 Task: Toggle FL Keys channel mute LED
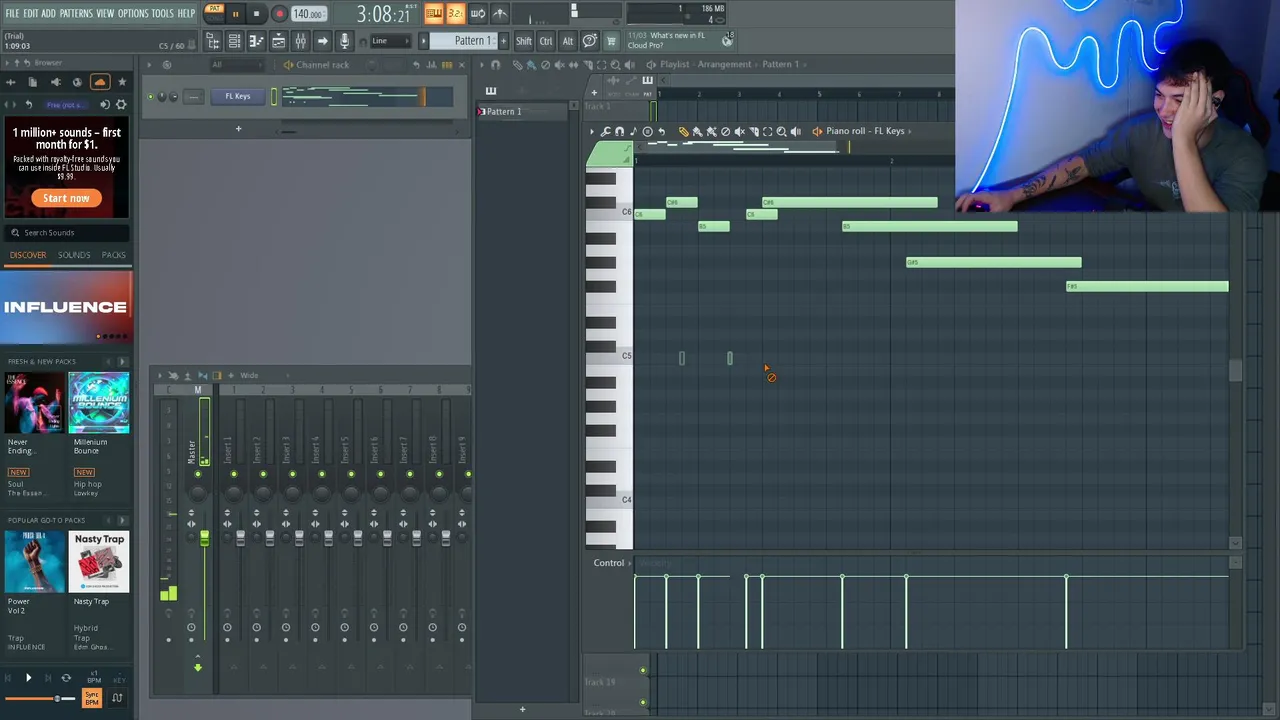click(151, 97)
